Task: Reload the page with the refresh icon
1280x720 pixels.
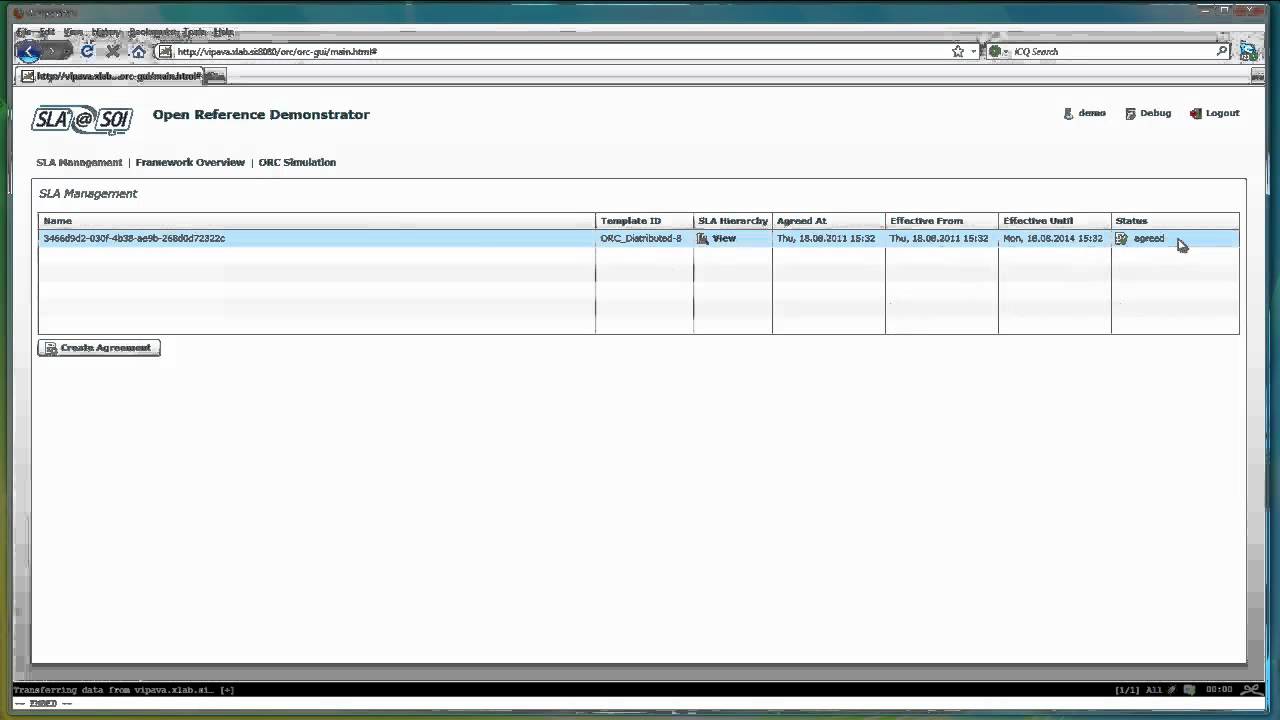Action: pos(87,51)
